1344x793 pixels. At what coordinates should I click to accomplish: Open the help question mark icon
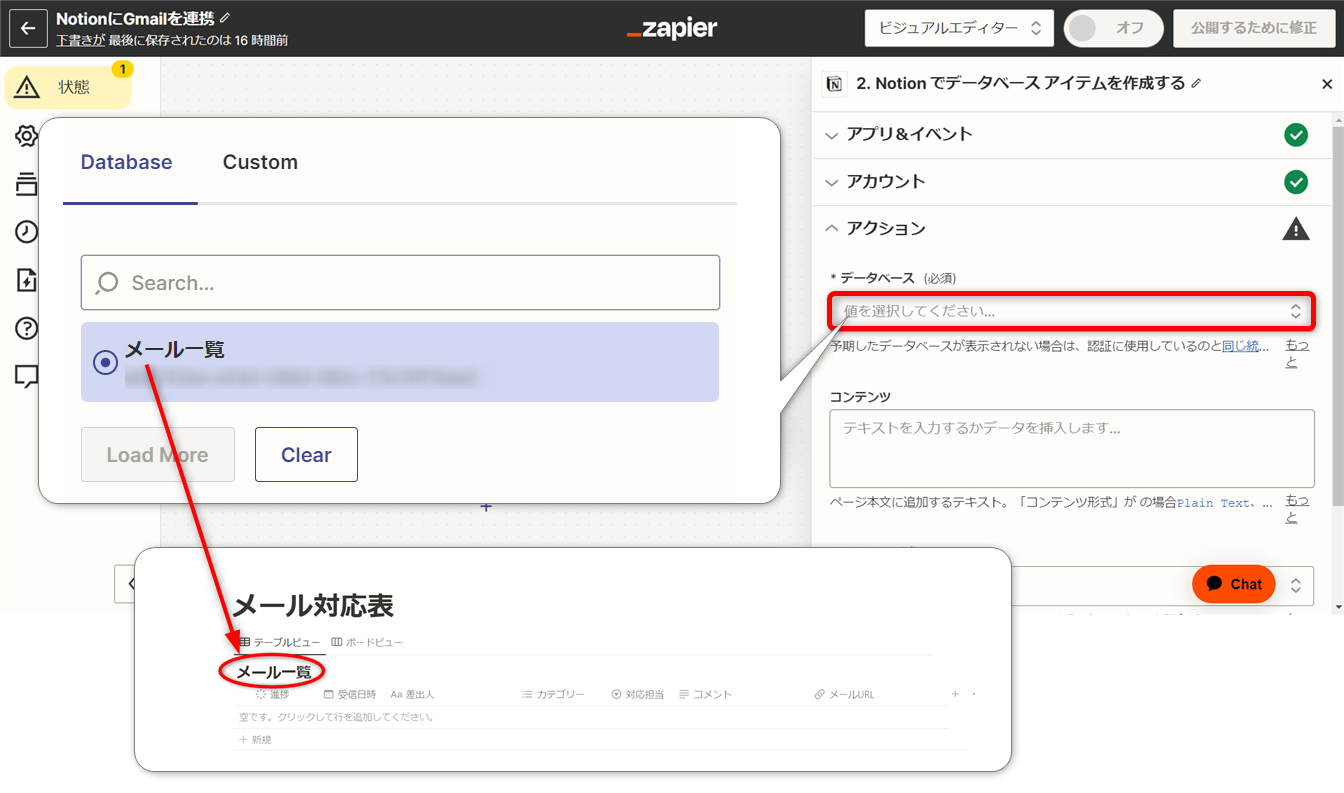click(27, 328)
